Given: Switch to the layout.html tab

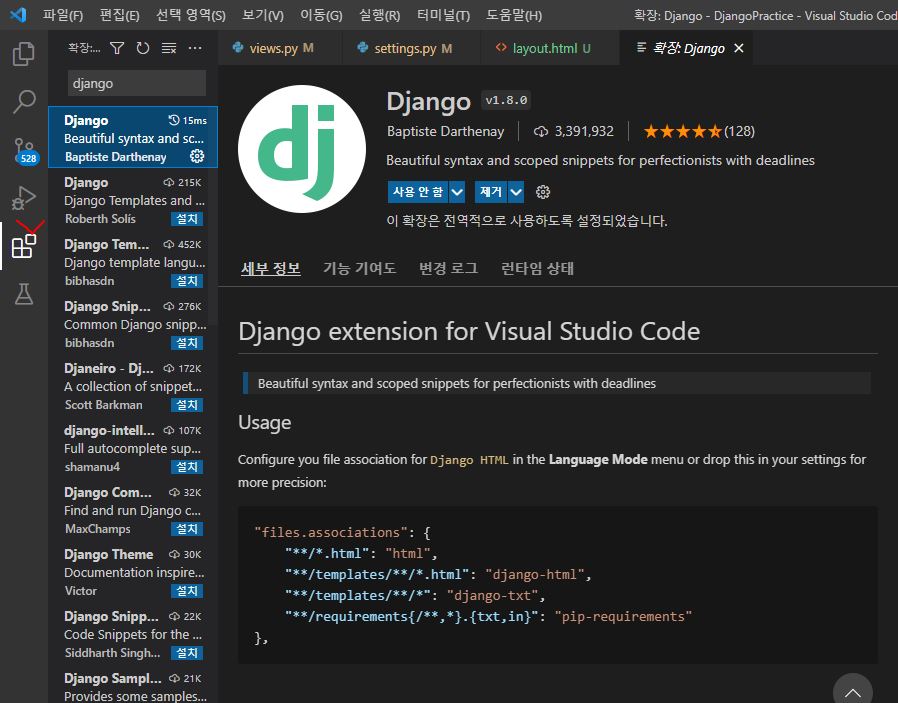Looking at the screenshot, I should [550, 48].
